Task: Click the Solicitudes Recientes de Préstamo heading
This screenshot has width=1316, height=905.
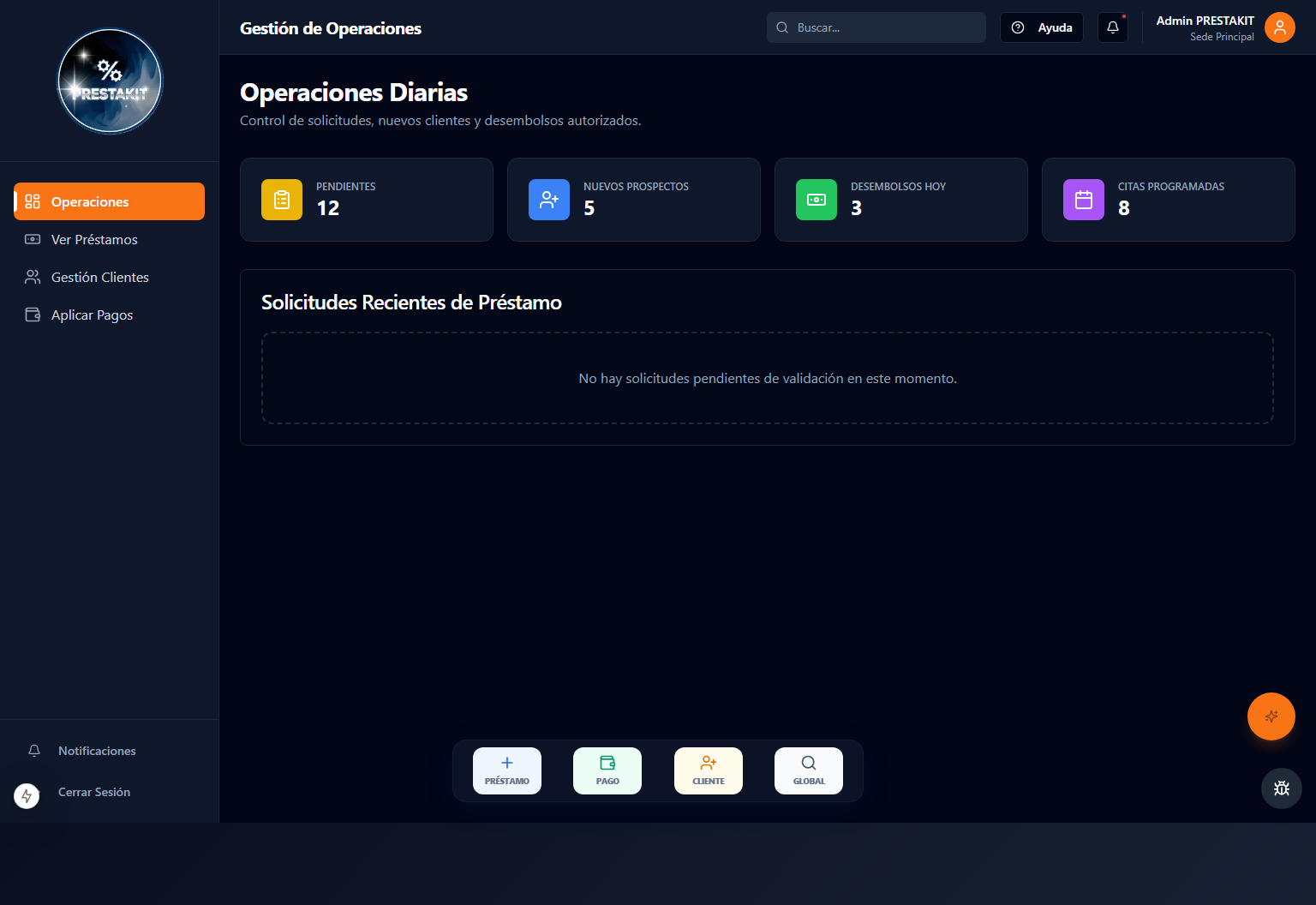Action: (411, 303)
